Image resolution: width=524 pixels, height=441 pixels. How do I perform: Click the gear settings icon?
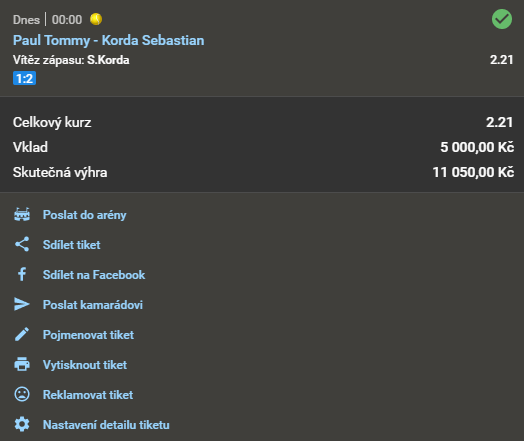pos(22,424)
